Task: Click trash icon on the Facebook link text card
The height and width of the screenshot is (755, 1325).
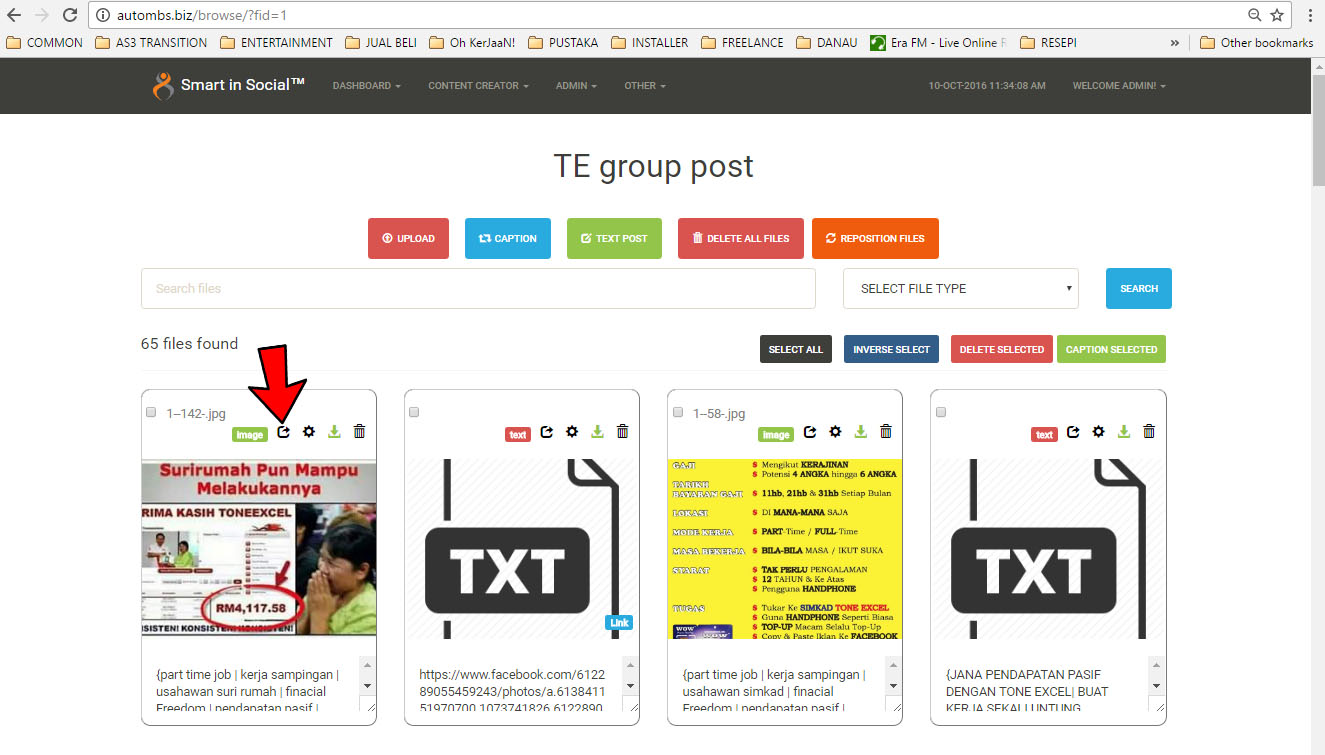Action: 622,432
